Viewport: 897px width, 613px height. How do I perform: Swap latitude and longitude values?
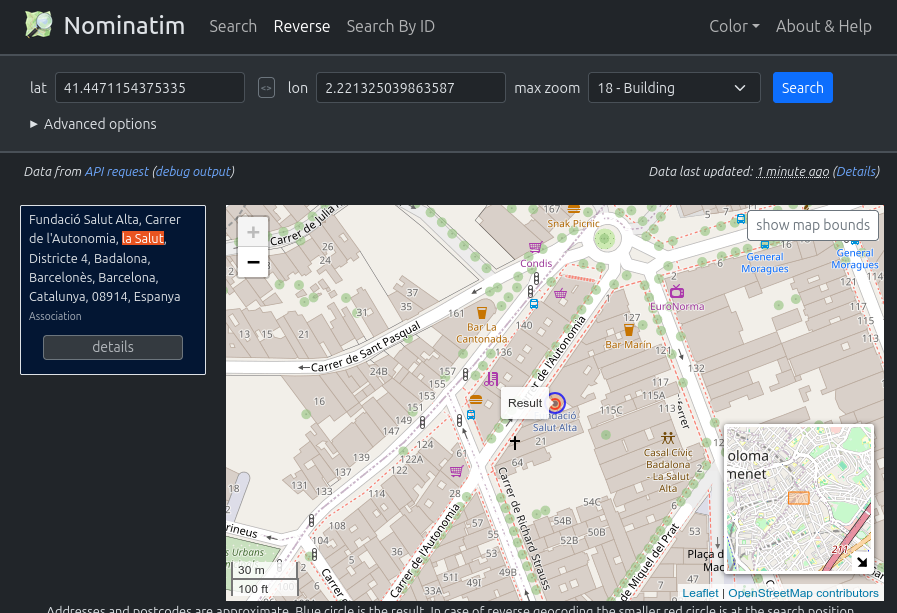(x=266, y=88)
